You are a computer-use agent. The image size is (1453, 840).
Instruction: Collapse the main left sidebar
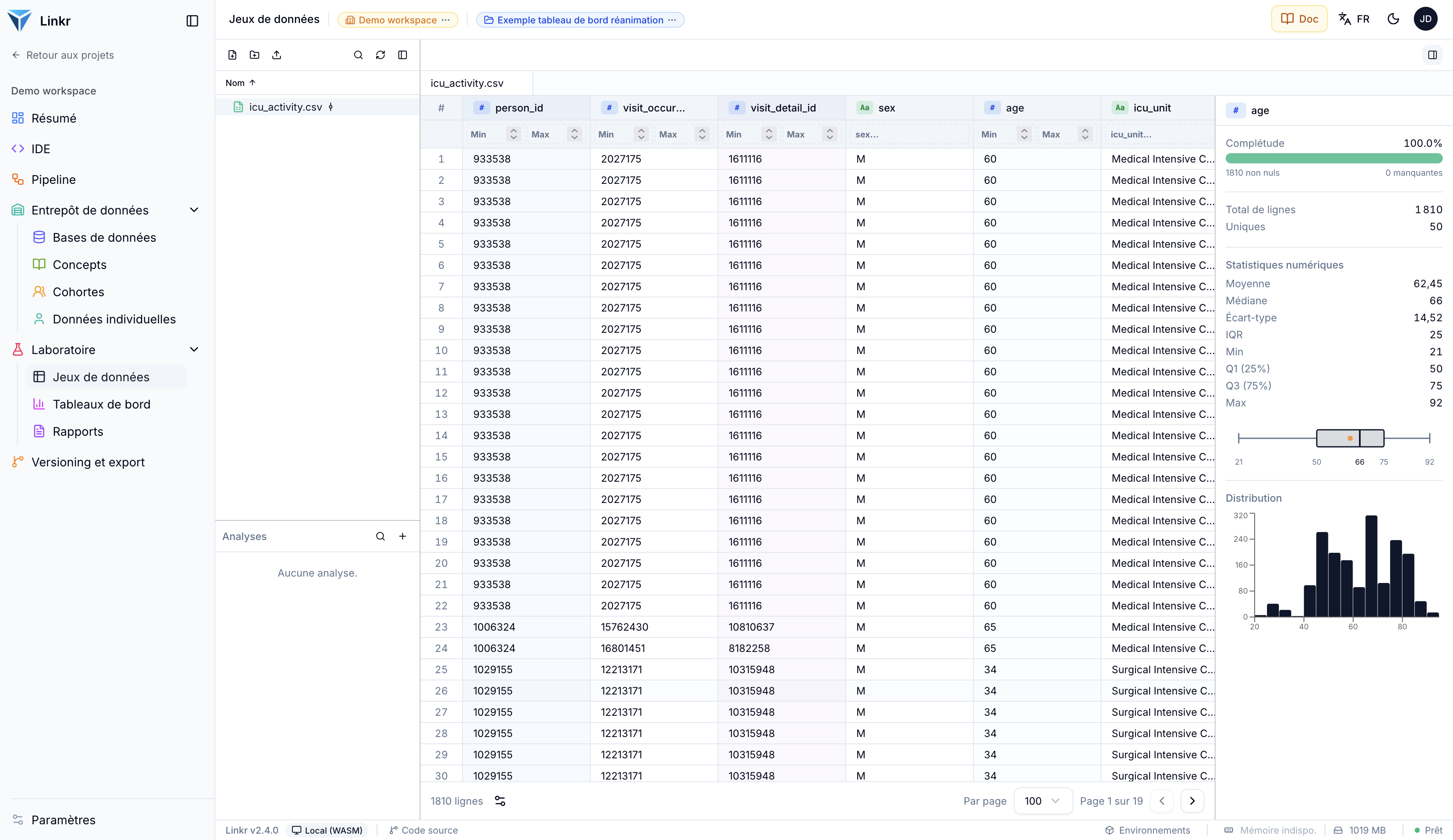[192, 21]
